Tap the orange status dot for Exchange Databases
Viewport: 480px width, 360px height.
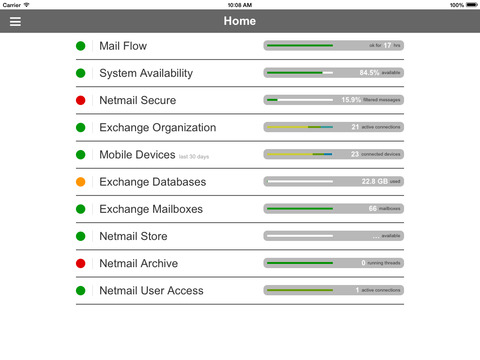[x=81, y=182]
